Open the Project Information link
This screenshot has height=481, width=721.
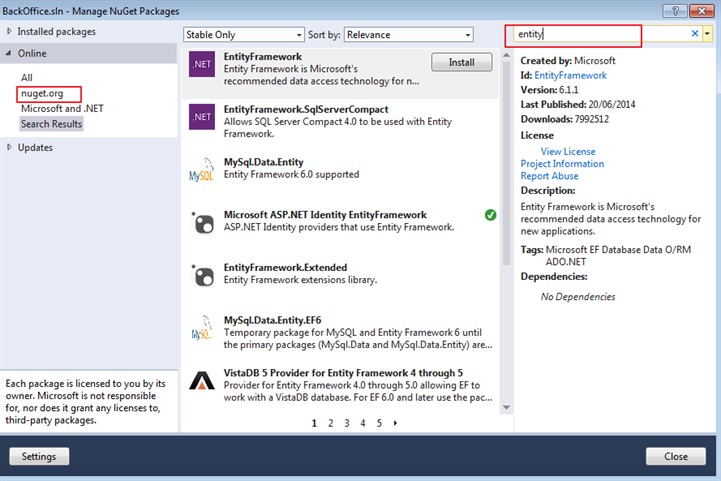pos(562,164)
